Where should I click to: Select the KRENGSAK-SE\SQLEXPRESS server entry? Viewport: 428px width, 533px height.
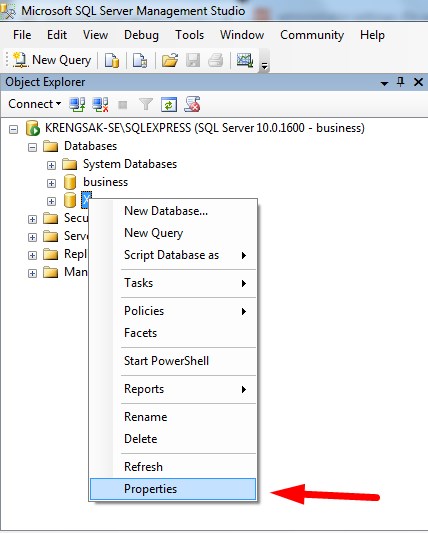coord(205,128)
